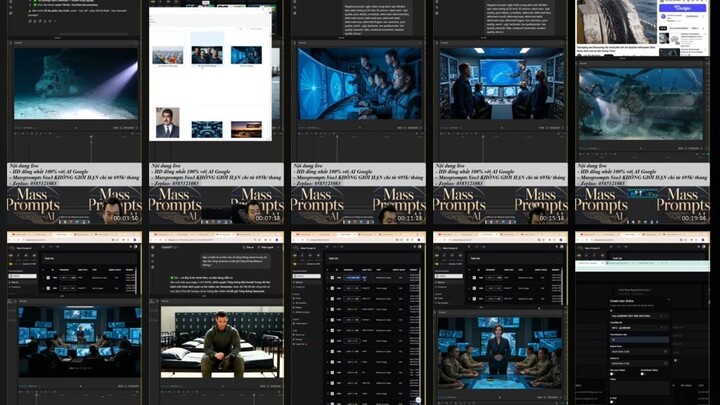Open the sunken helicopter wreck preview at 00:19:06
This screenshot has width=720, height=405.
(641, 104)
